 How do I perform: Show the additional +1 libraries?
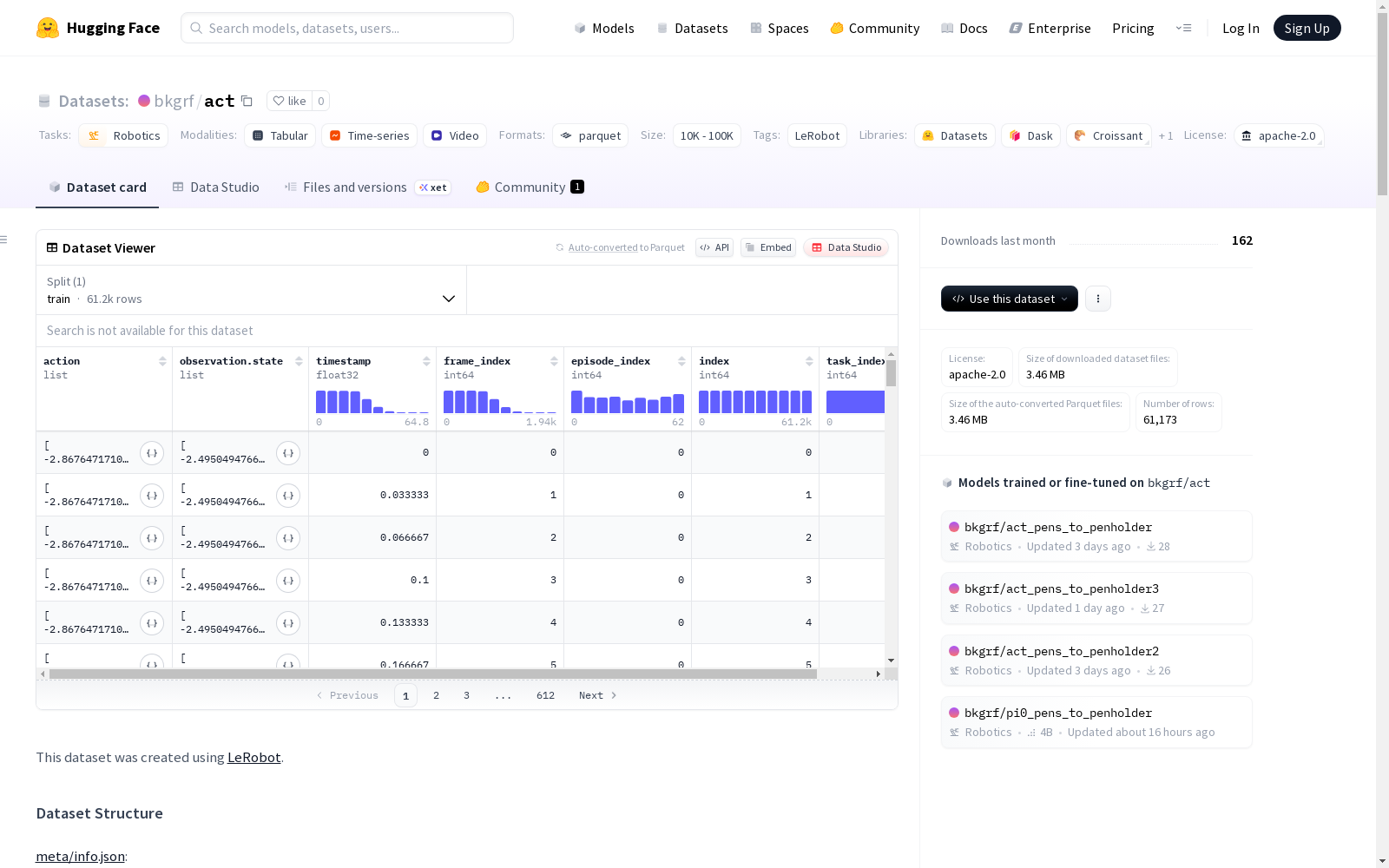pyautogui.click(x=1166, y=135)
